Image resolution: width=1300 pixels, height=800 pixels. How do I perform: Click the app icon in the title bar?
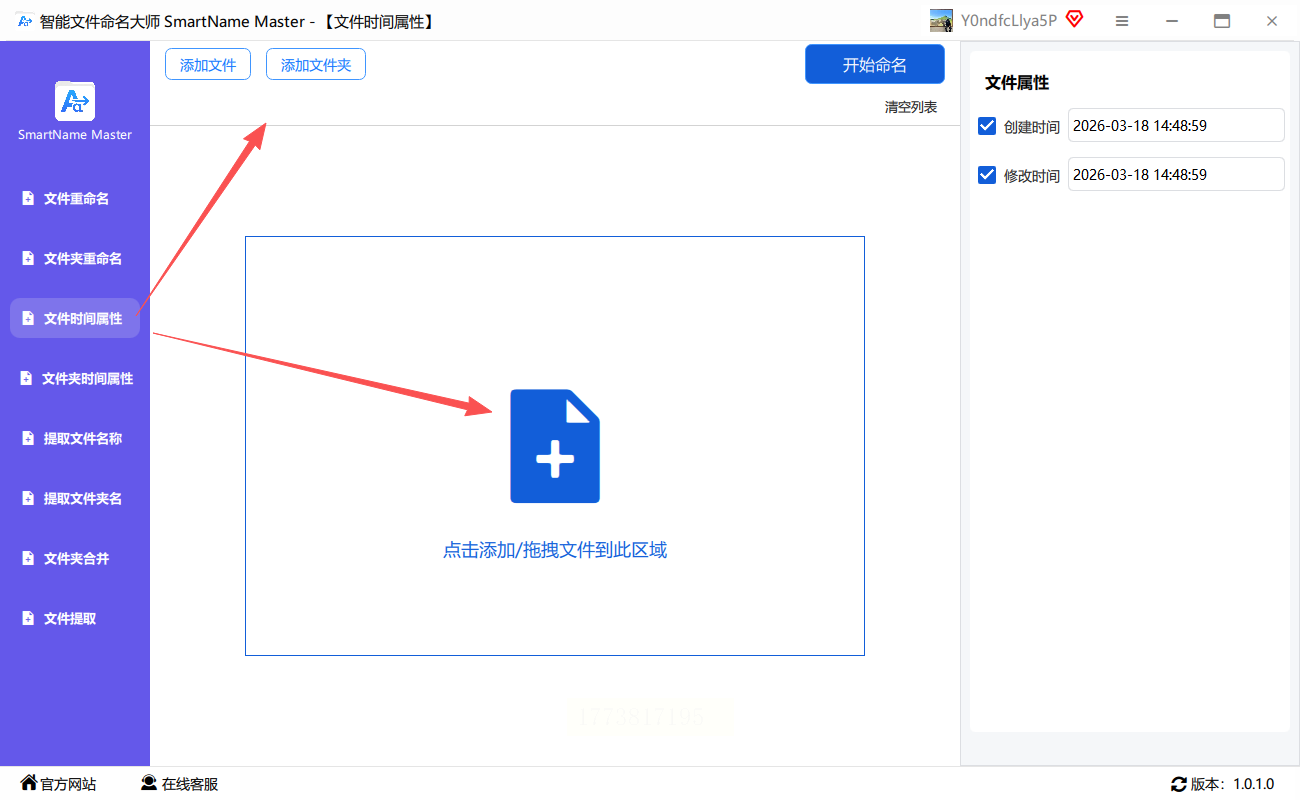[25, 21]
